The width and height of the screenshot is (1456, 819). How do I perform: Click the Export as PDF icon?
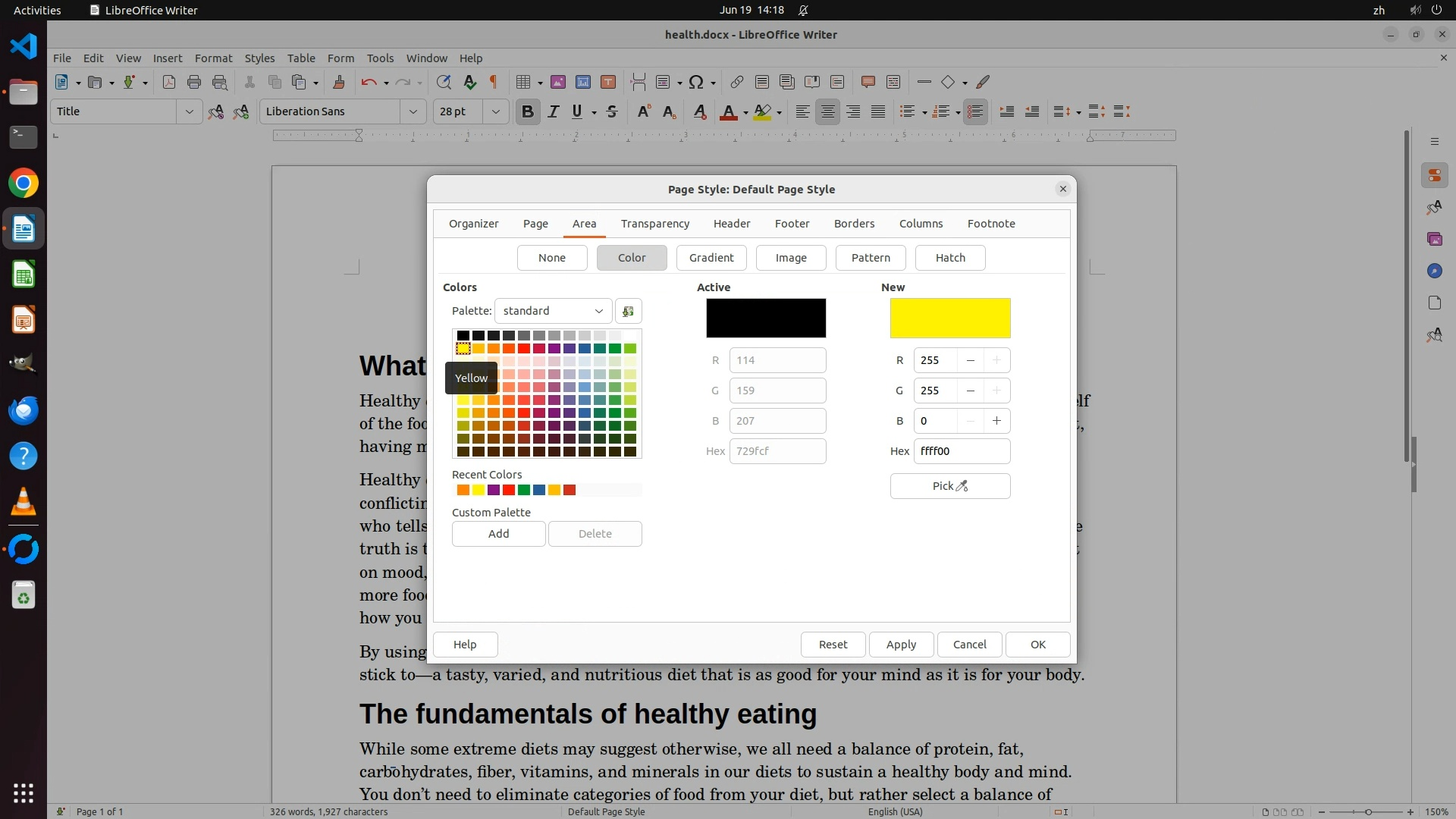pyautogui.click(x=168, y=82)
